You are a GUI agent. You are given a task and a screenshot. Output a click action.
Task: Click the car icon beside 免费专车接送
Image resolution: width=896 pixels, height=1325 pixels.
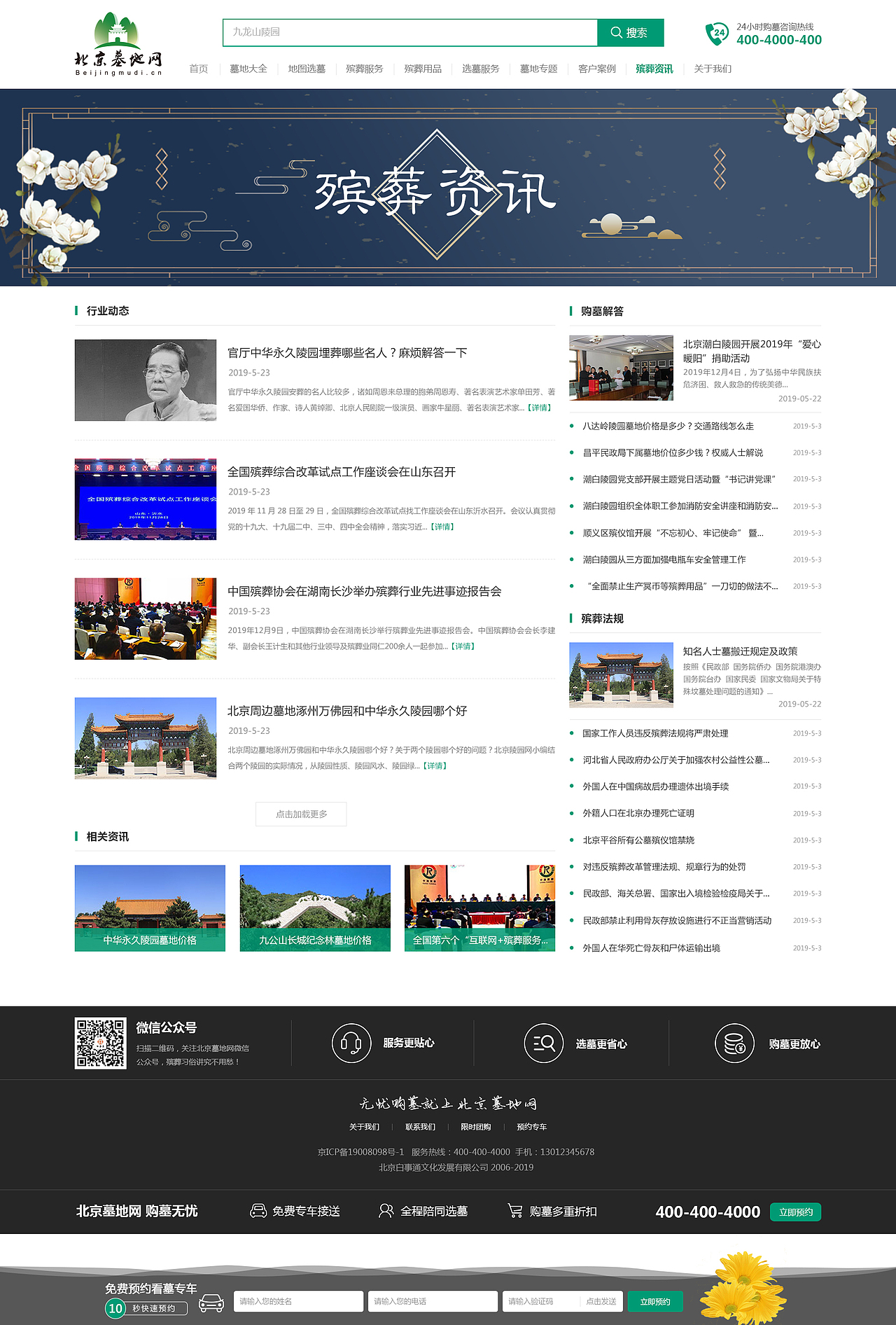(258, 1211)
